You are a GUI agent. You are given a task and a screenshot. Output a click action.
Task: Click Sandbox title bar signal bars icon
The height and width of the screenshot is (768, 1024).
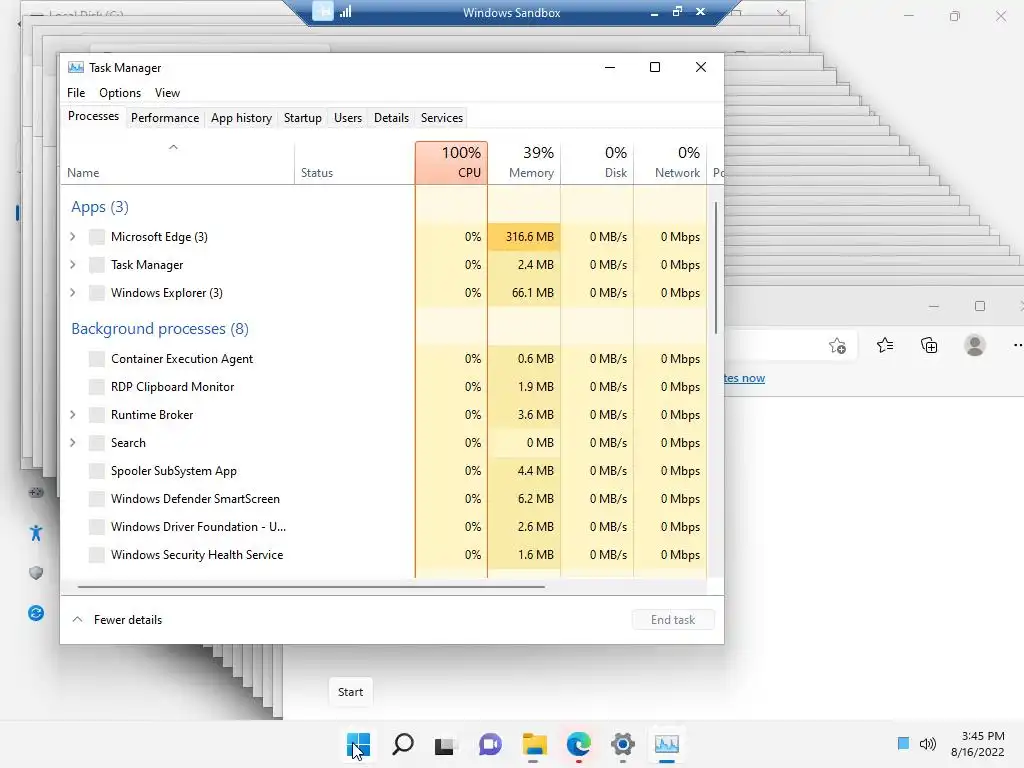pyautogui.click(x=345, y=11)
